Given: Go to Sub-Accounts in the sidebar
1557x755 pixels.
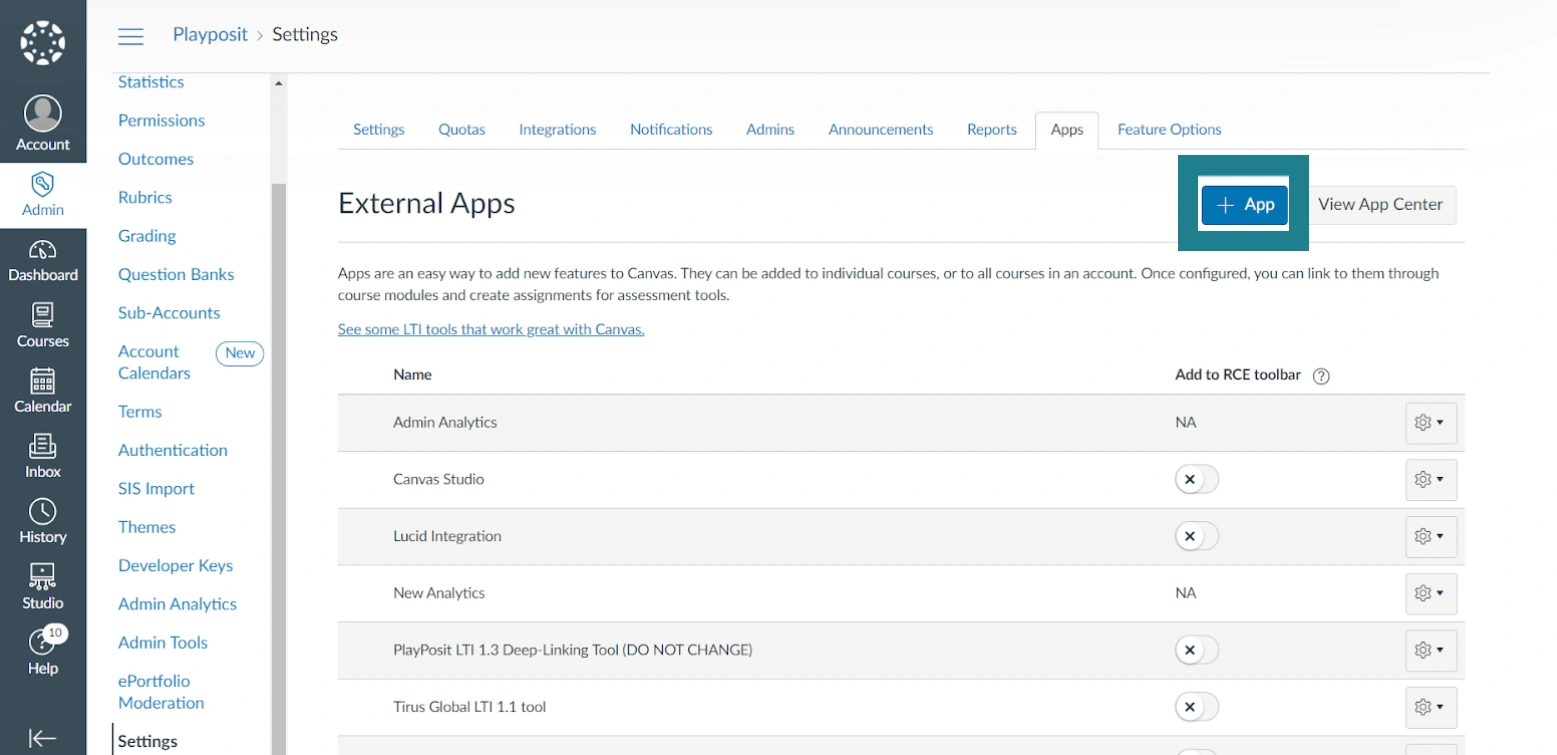Looking at the screenshot, I should (x=169, y=313).
